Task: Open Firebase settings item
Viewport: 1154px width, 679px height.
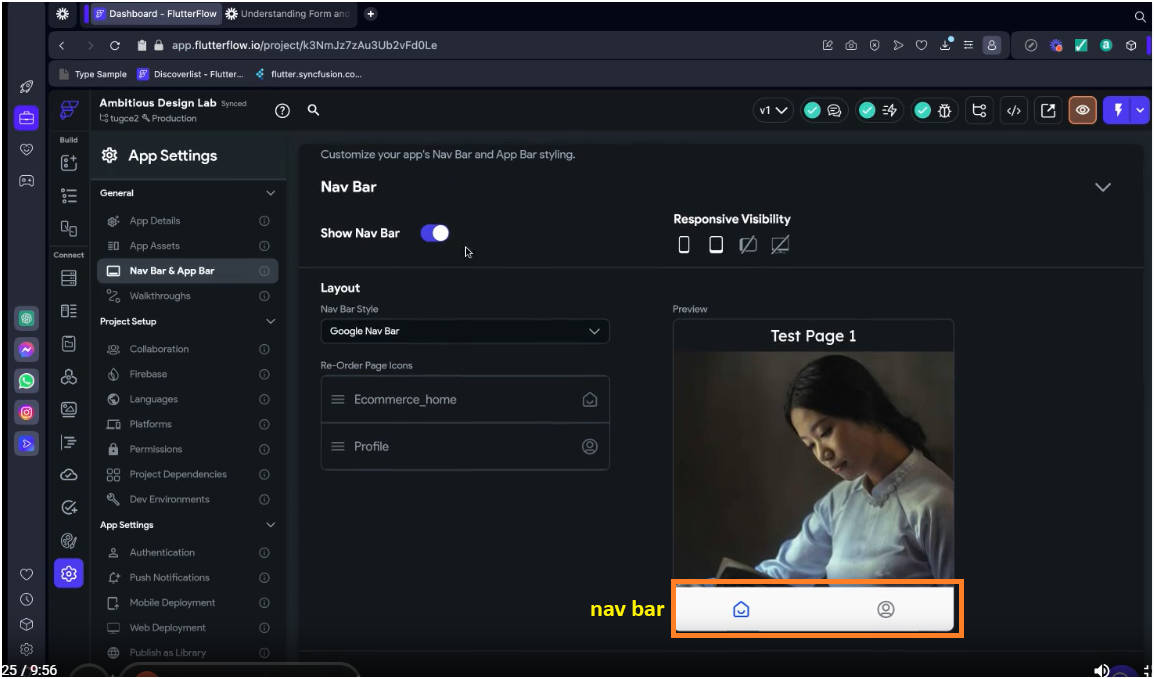Action: (x=148, y=374)
